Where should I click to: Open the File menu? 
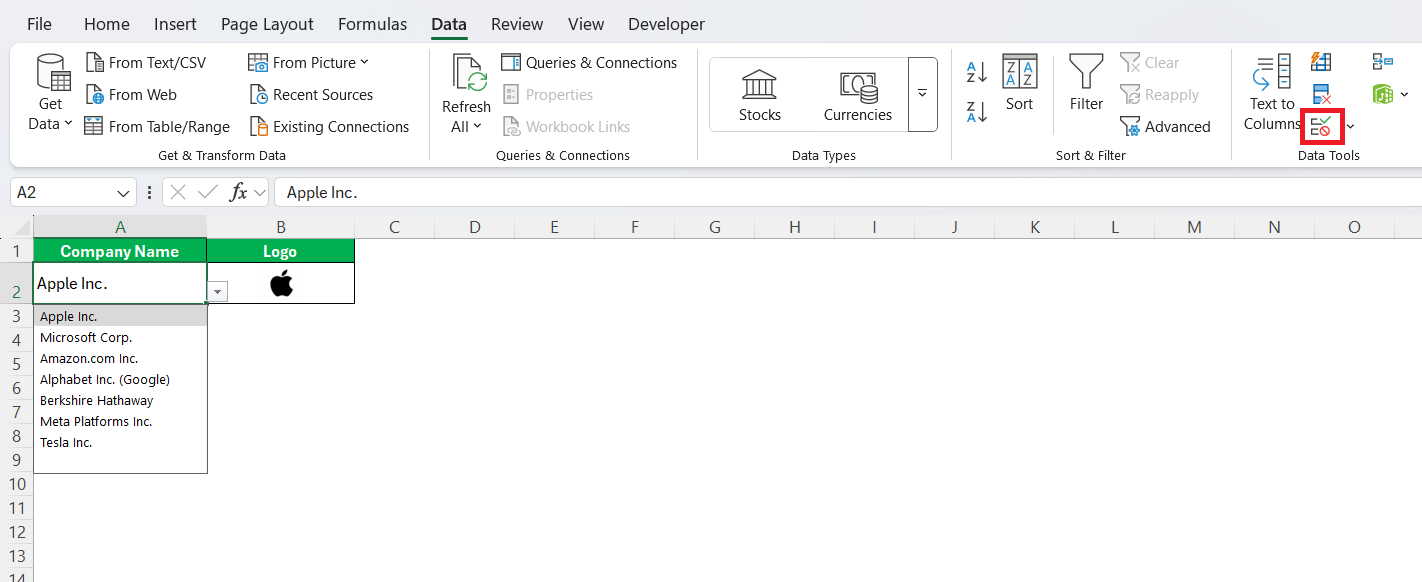[39, 24]
